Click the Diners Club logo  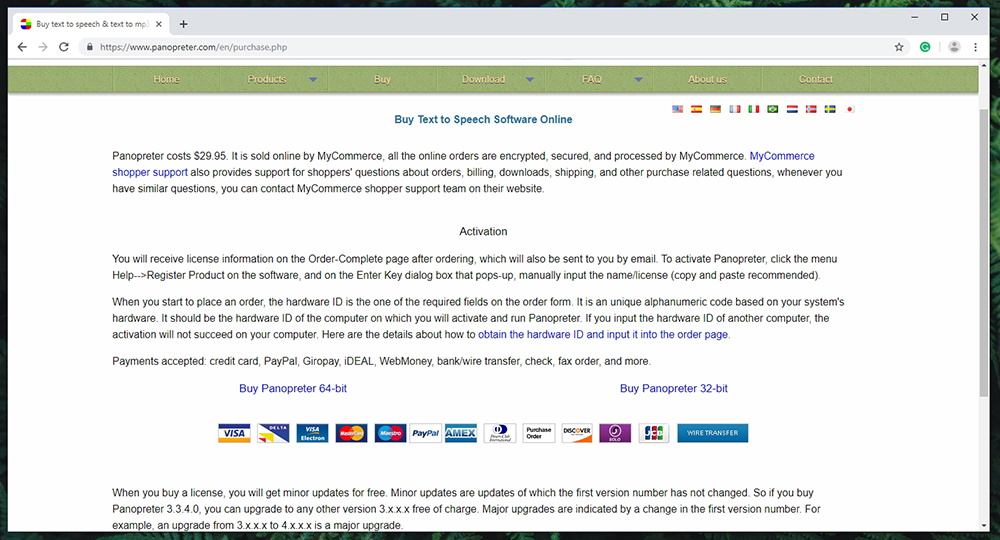click(x=500, y=433)
